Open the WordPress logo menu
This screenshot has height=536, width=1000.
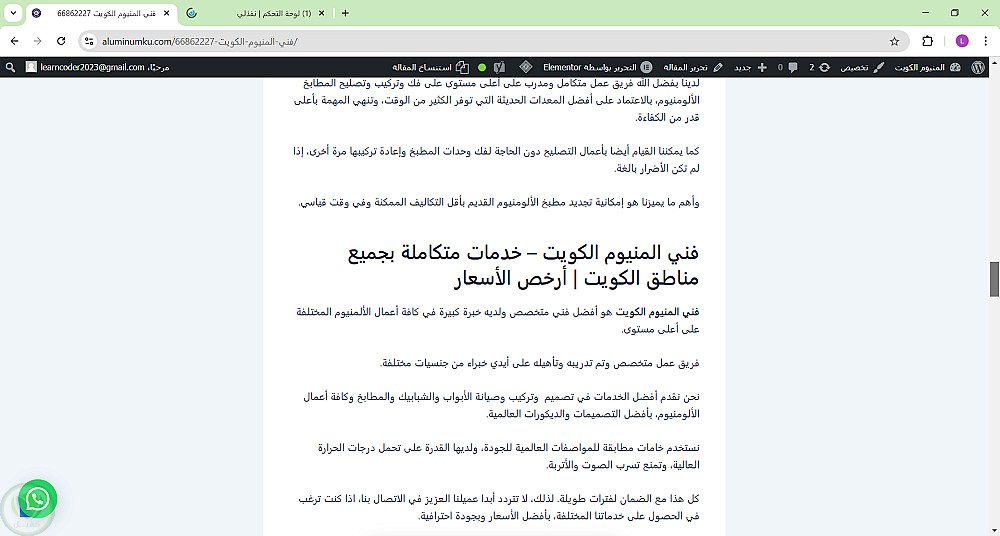978,67
